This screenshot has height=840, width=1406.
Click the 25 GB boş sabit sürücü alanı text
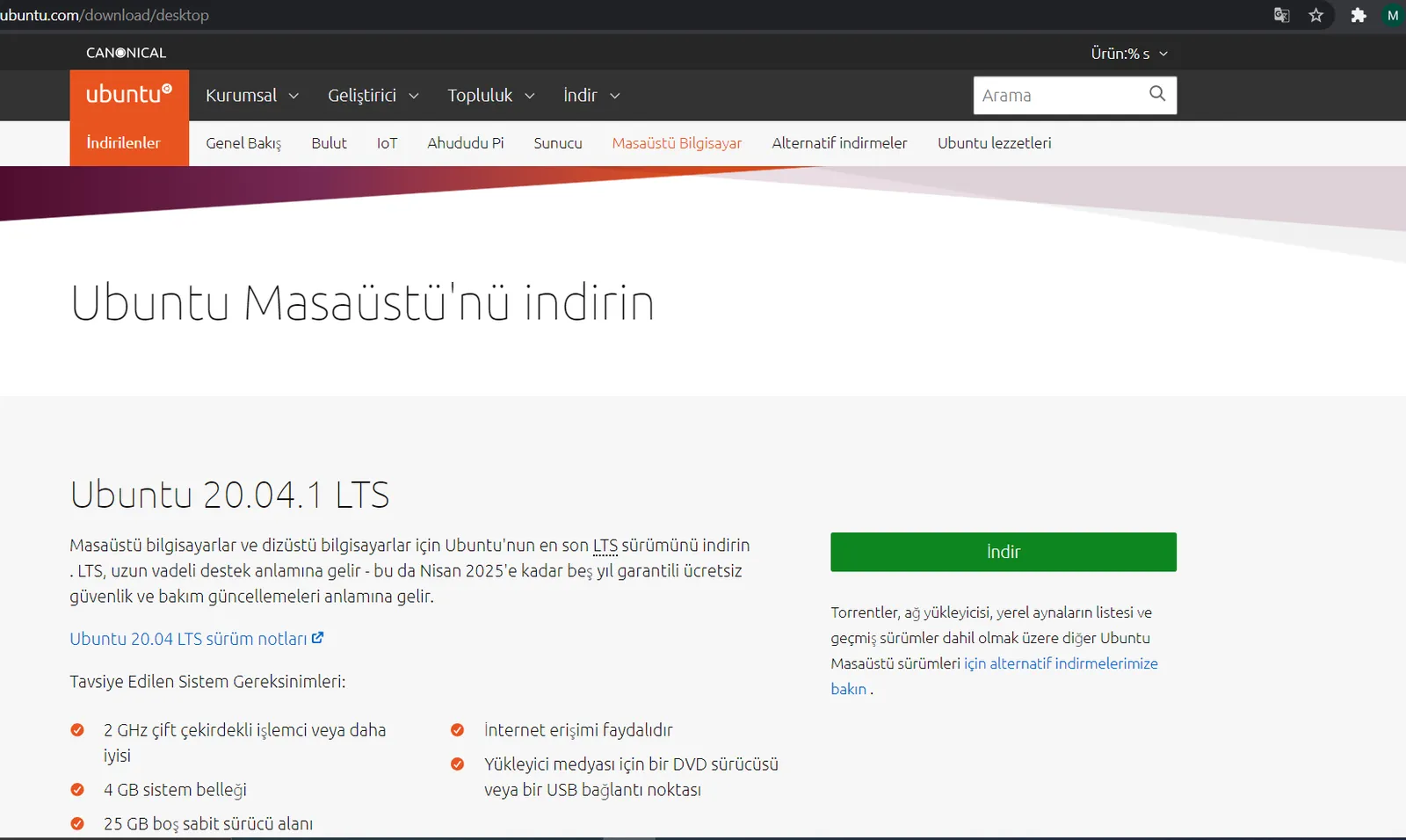208,824
